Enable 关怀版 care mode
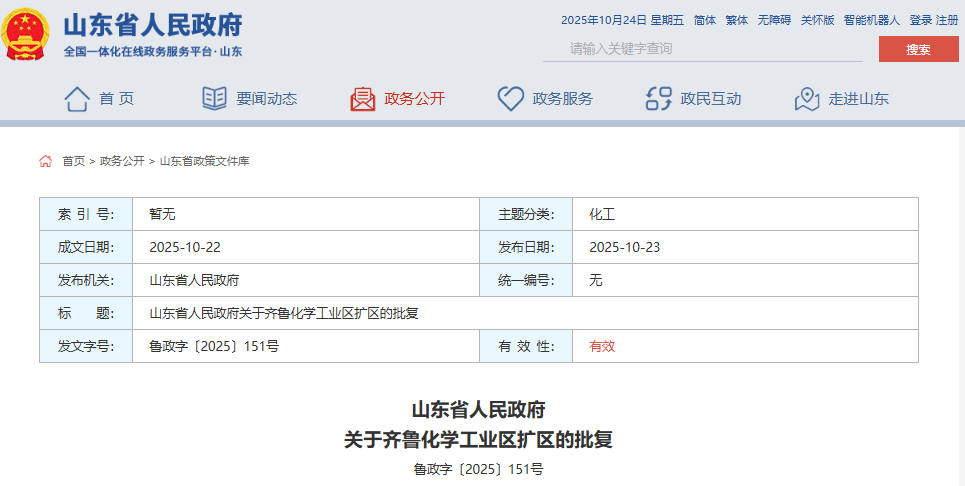The image size is (965, 486). tap(817, 20)
